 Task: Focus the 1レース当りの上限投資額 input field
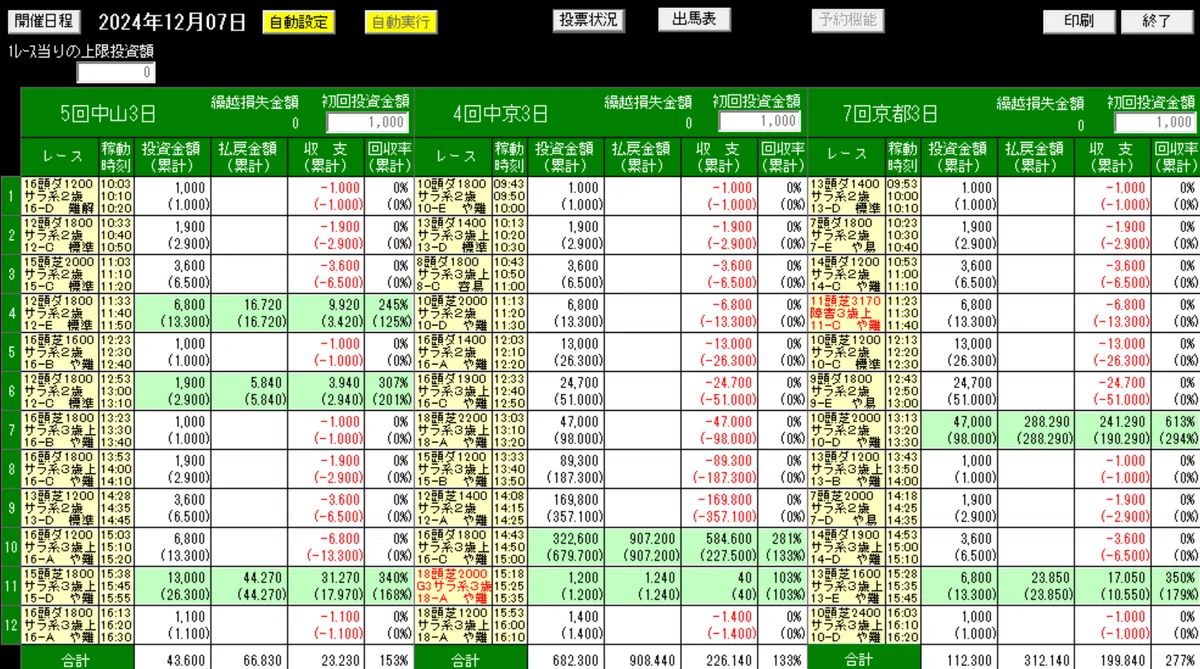[116, 72]
